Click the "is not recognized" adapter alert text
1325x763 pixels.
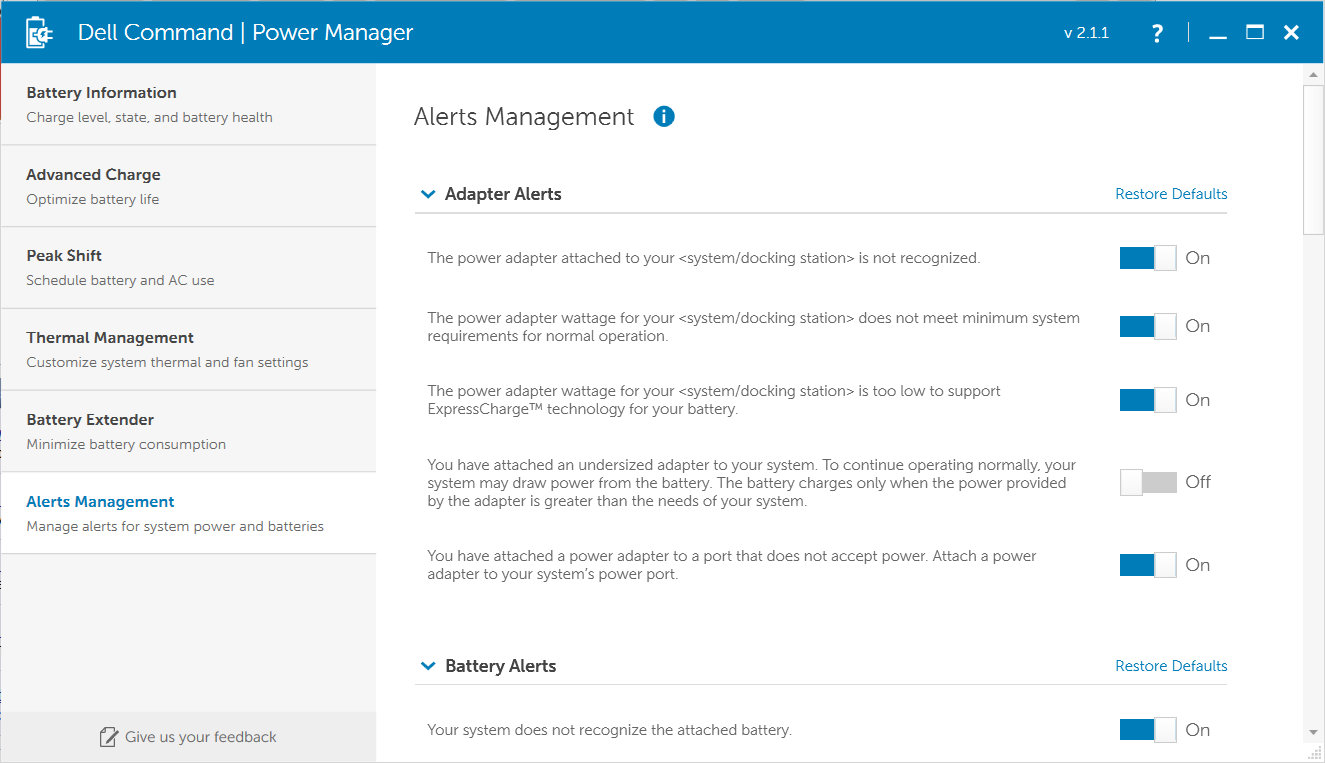click(x=704, y=258)
